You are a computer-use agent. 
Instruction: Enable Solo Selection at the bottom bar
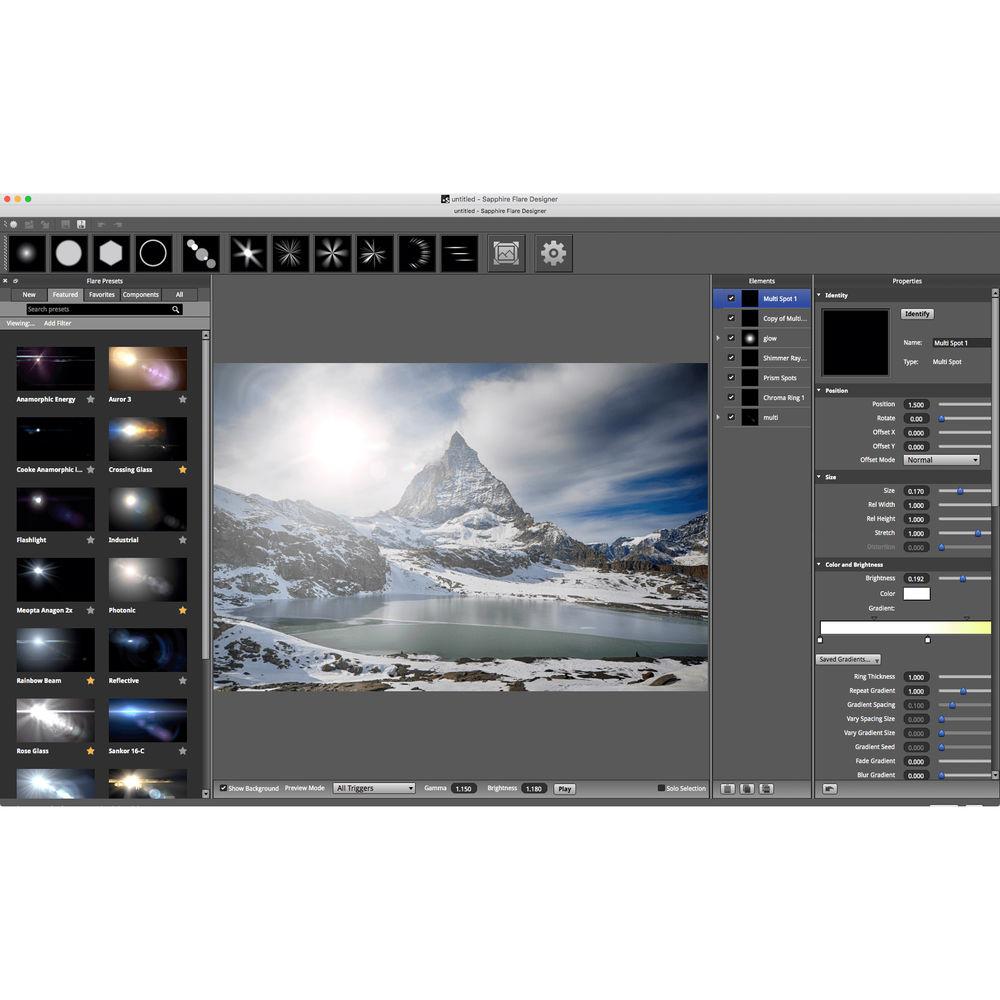[x=662, y=788]
